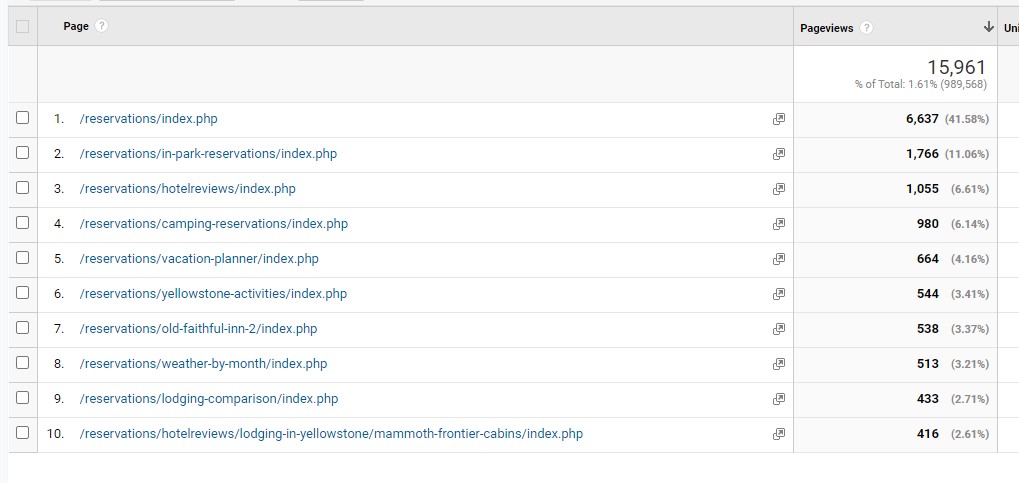Open the mammoth-frontier-cabins page link
The width and height of the screenshot is (1019, 483).
tap(330, 434)
